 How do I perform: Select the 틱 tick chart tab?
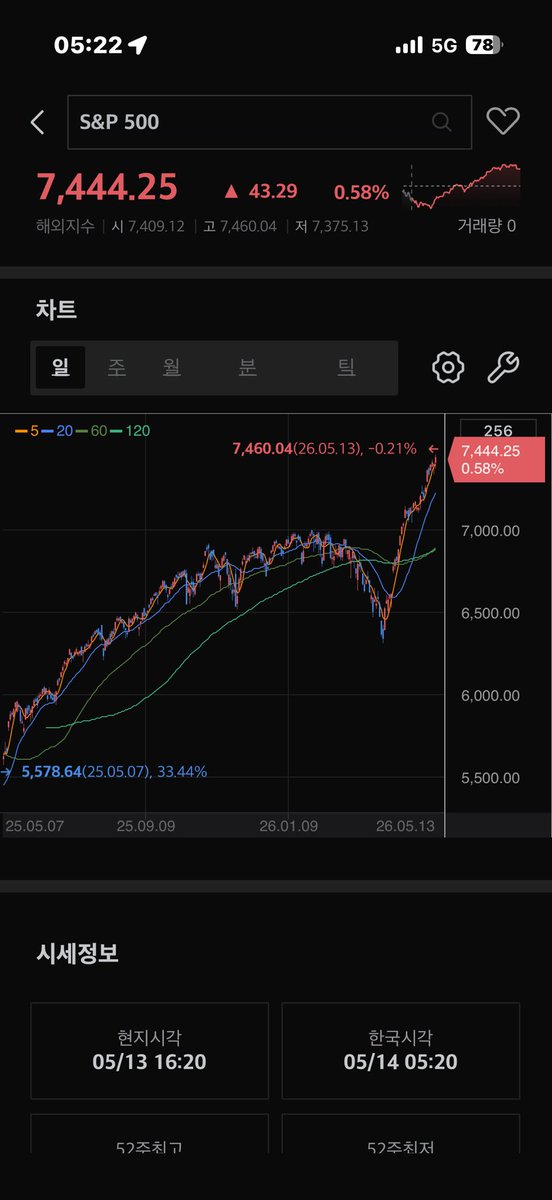point(346,367)
